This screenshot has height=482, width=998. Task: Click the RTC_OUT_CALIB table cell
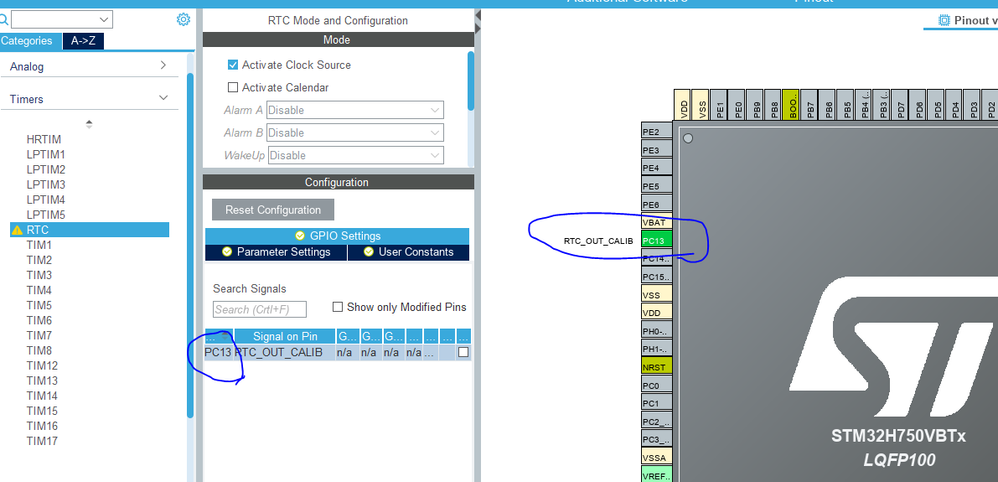coord(285,352)
